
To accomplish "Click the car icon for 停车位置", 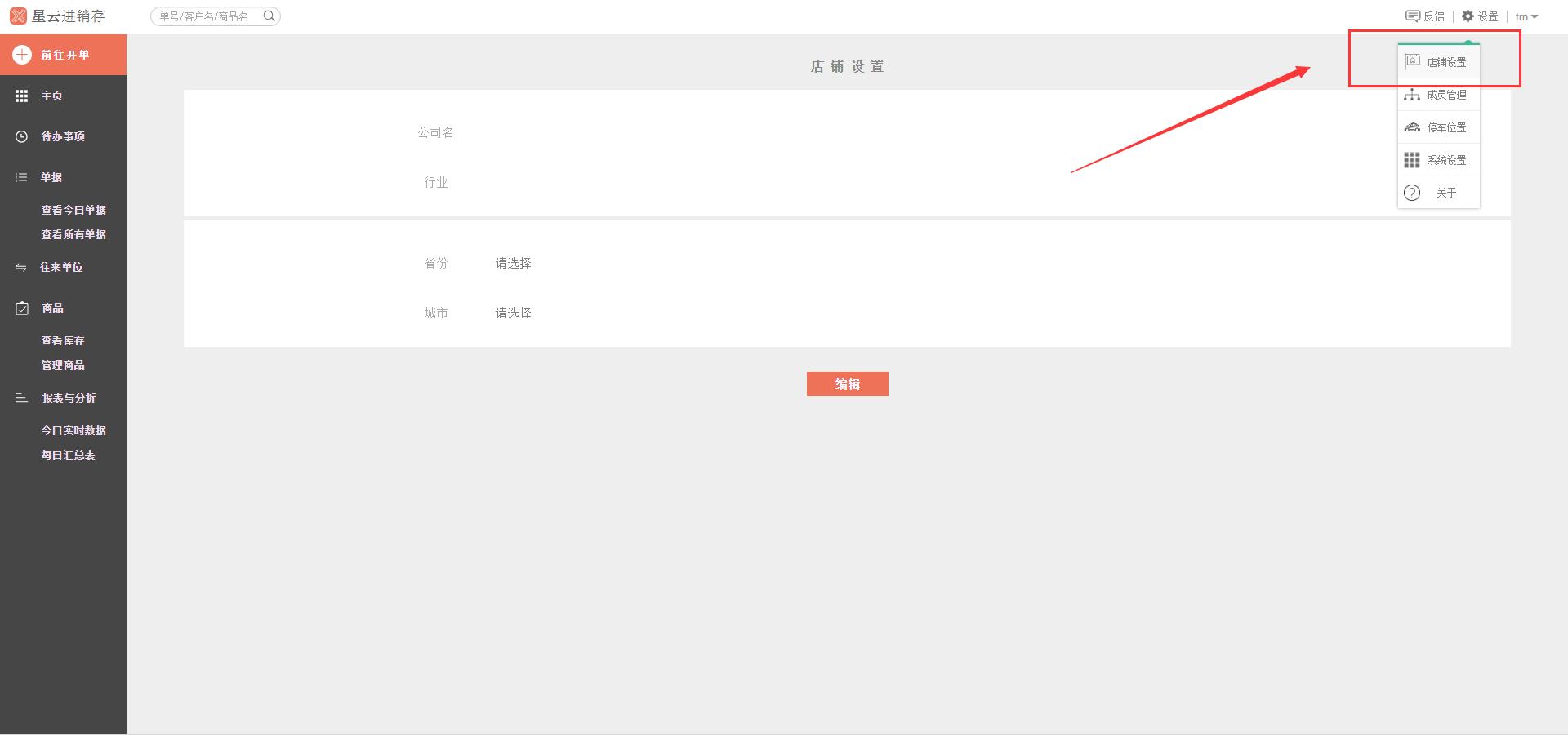I will click(x=1412, y=127).
